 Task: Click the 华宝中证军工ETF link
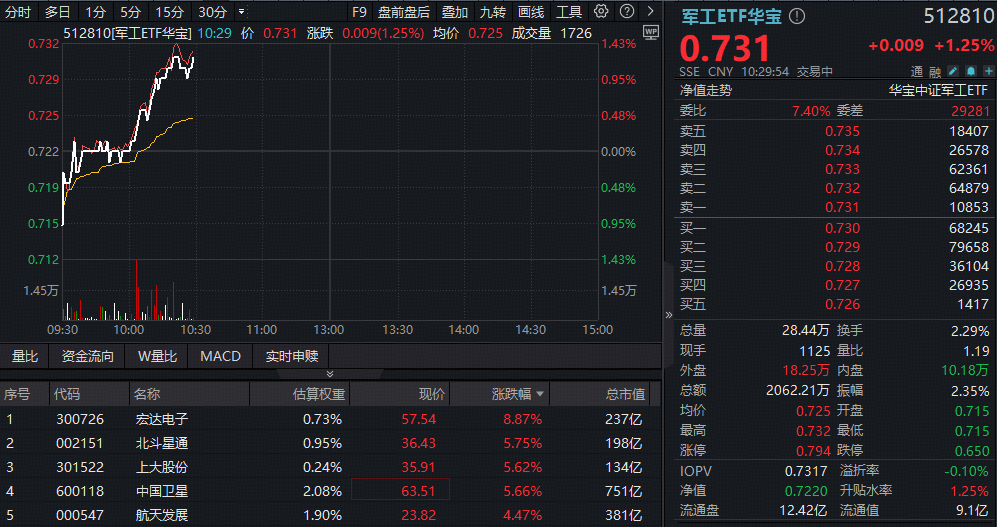[x=940, y=90]
